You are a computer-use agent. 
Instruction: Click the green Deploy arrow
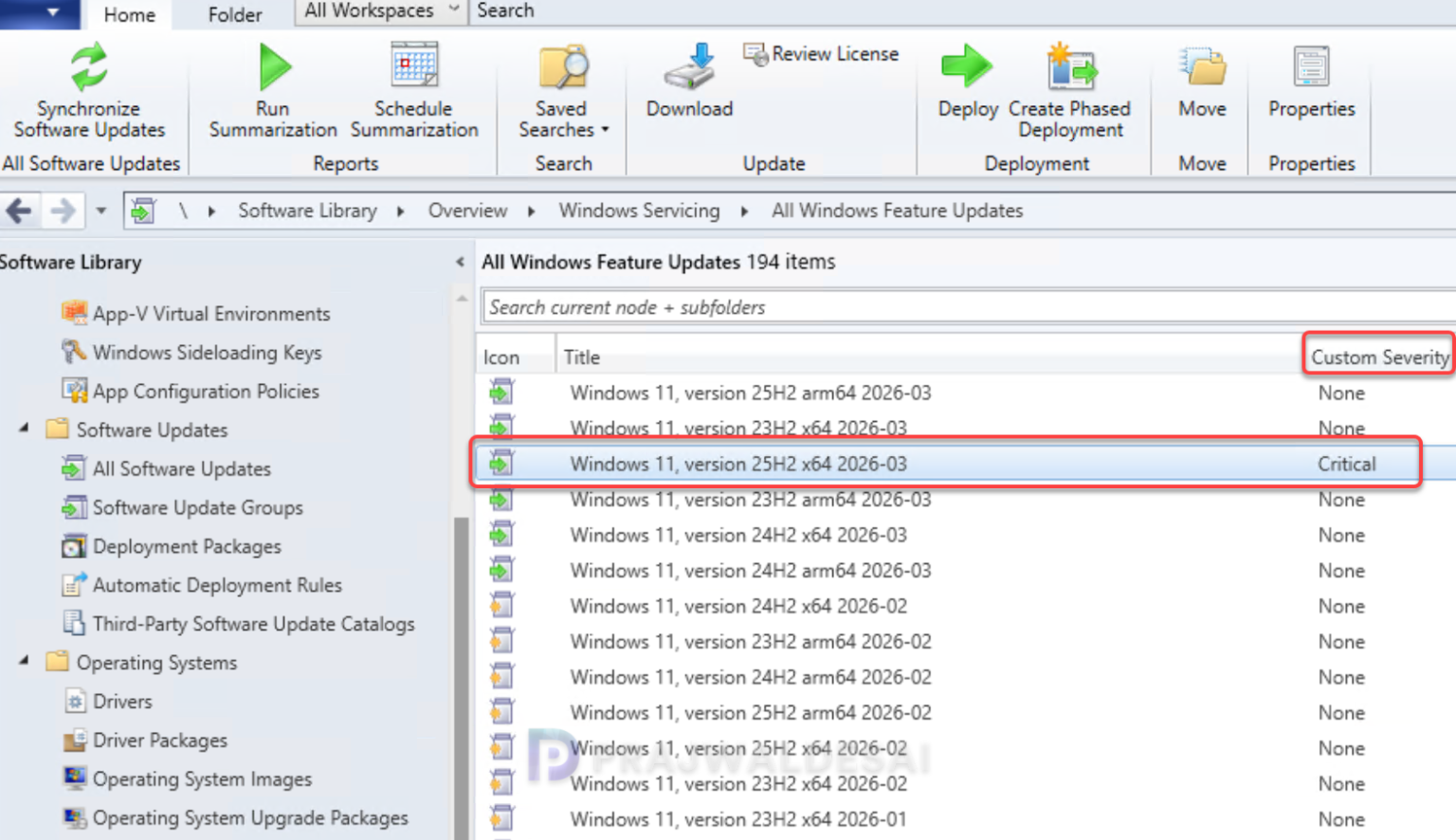coord(967,66)
